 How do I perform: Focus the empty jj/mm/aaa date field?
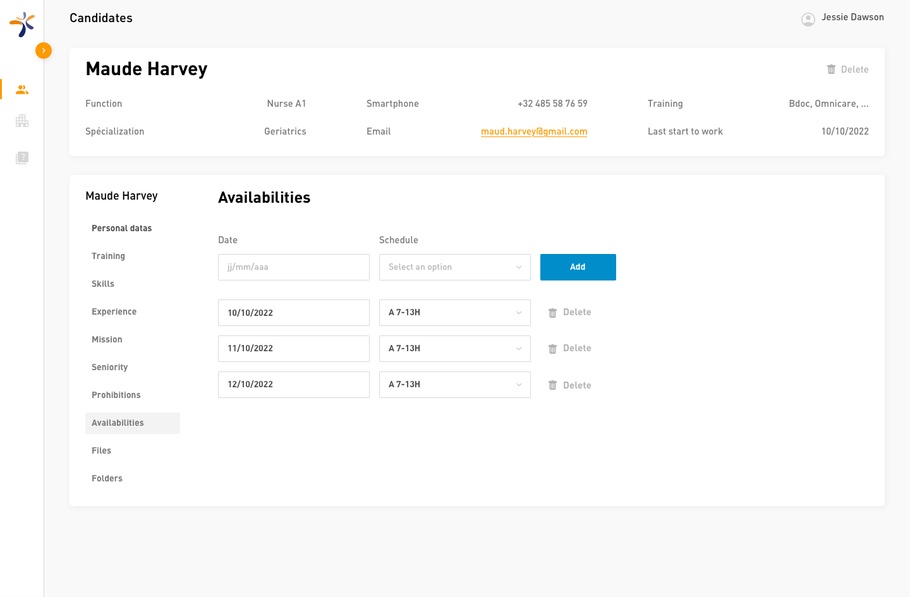293,267
